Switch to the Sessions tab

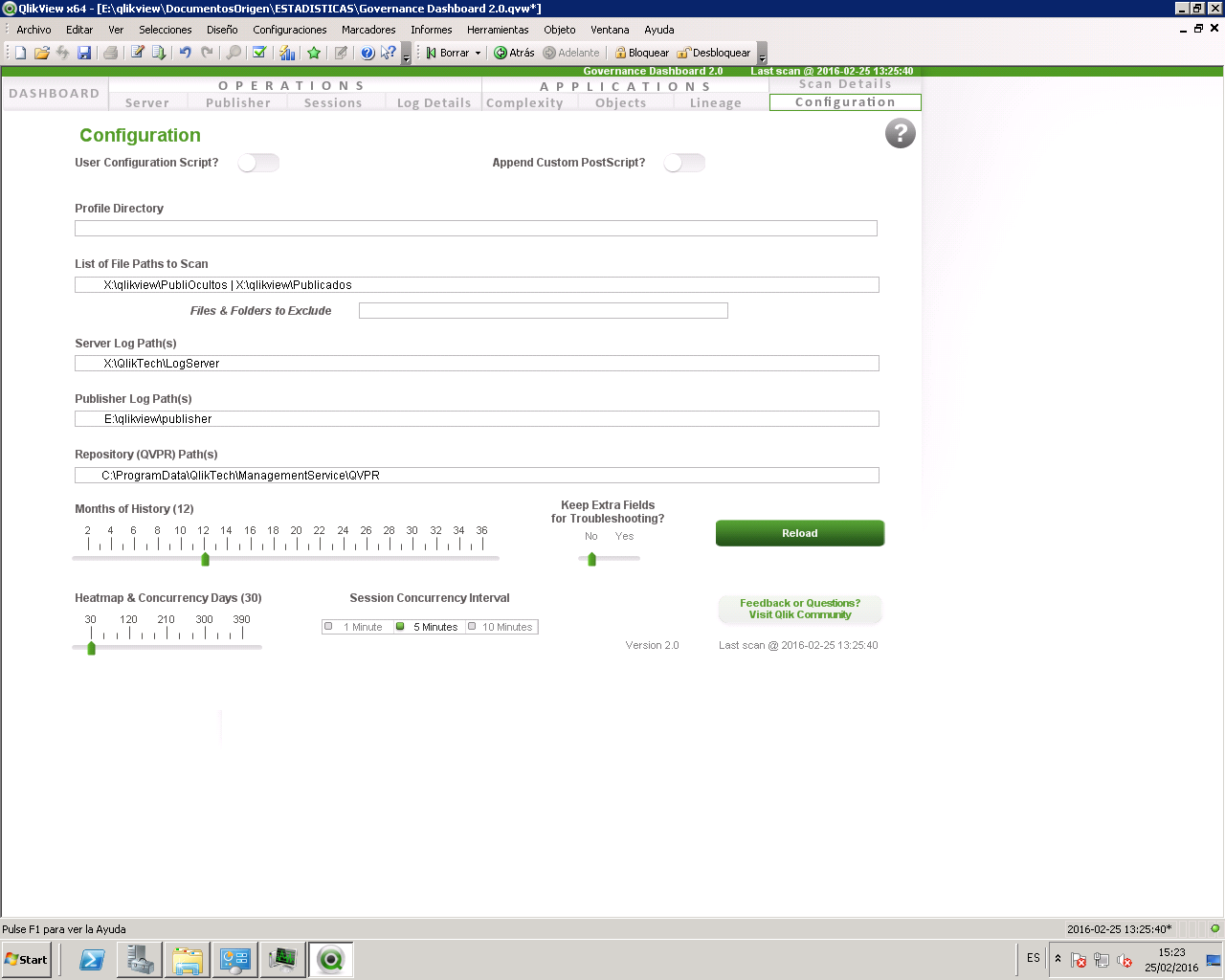point(333,102)
